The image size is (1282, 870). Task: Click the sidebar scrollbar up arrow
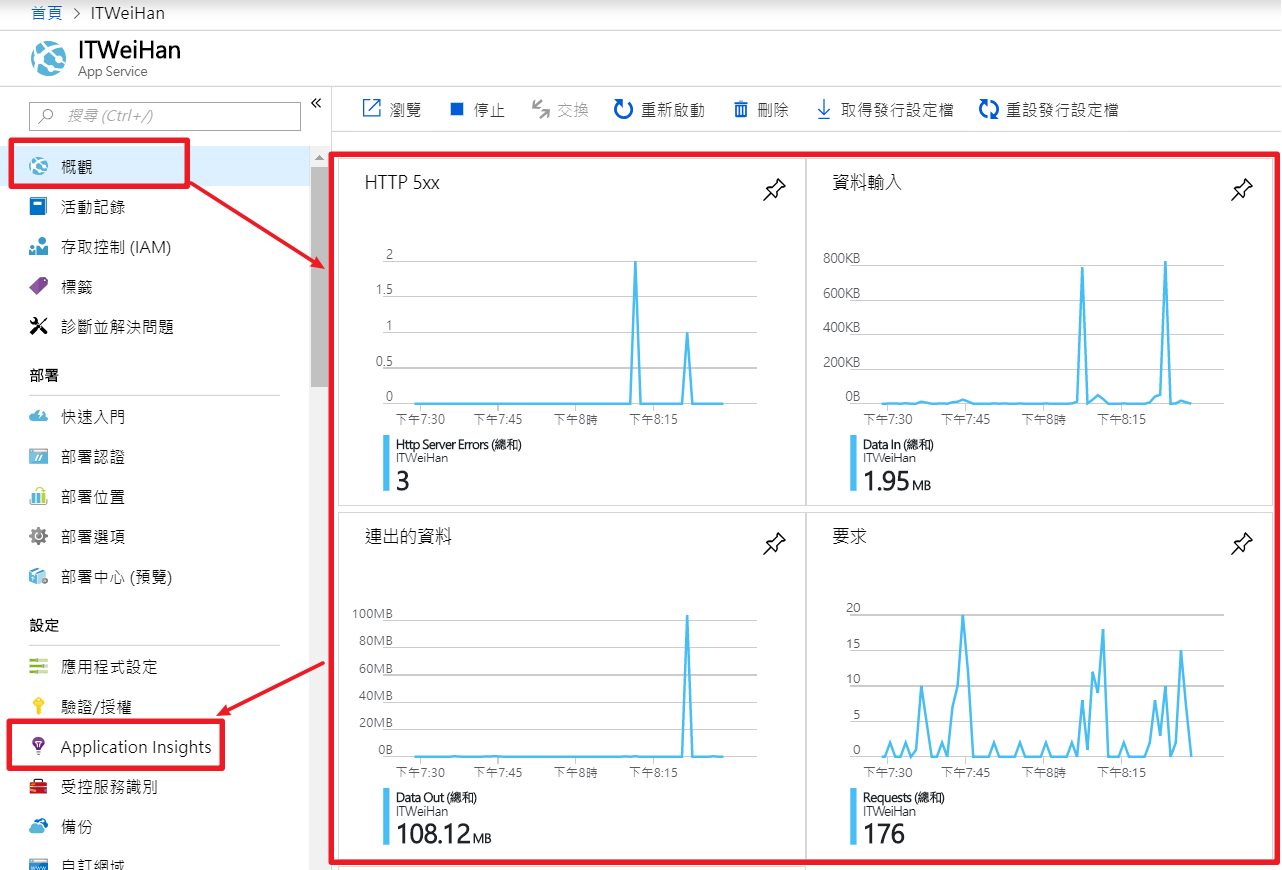tap(319, 157)
